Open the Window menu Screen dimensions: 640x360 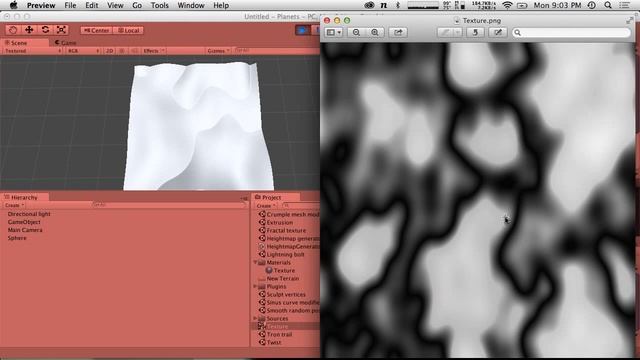point(191,5)
